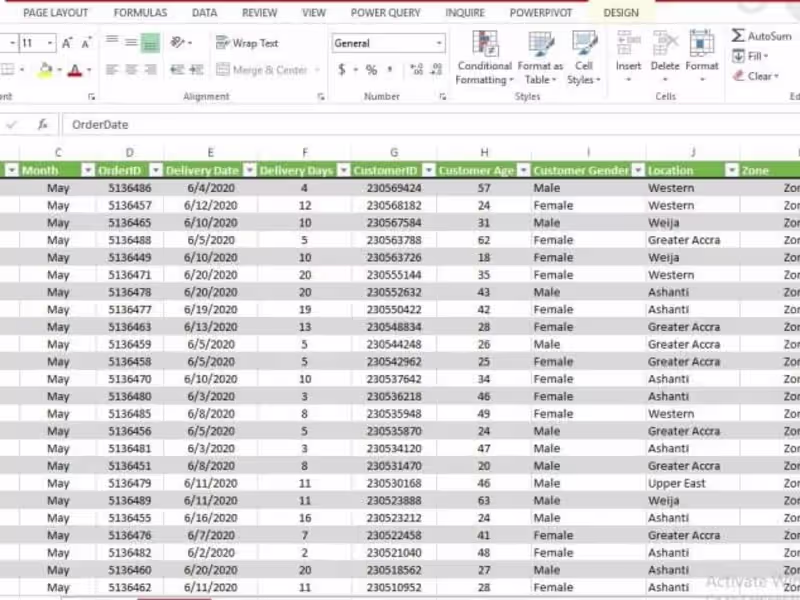Switch to the DATA tab

[205, 13]
